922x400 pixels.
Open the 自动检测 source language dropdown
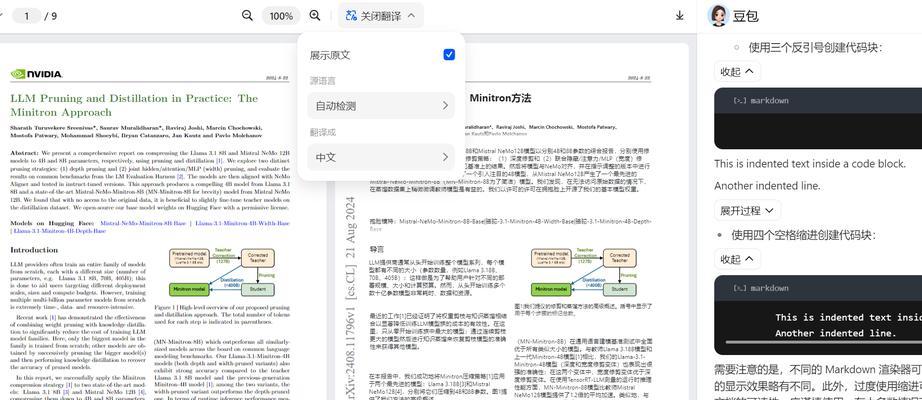[x=381, y=106]
